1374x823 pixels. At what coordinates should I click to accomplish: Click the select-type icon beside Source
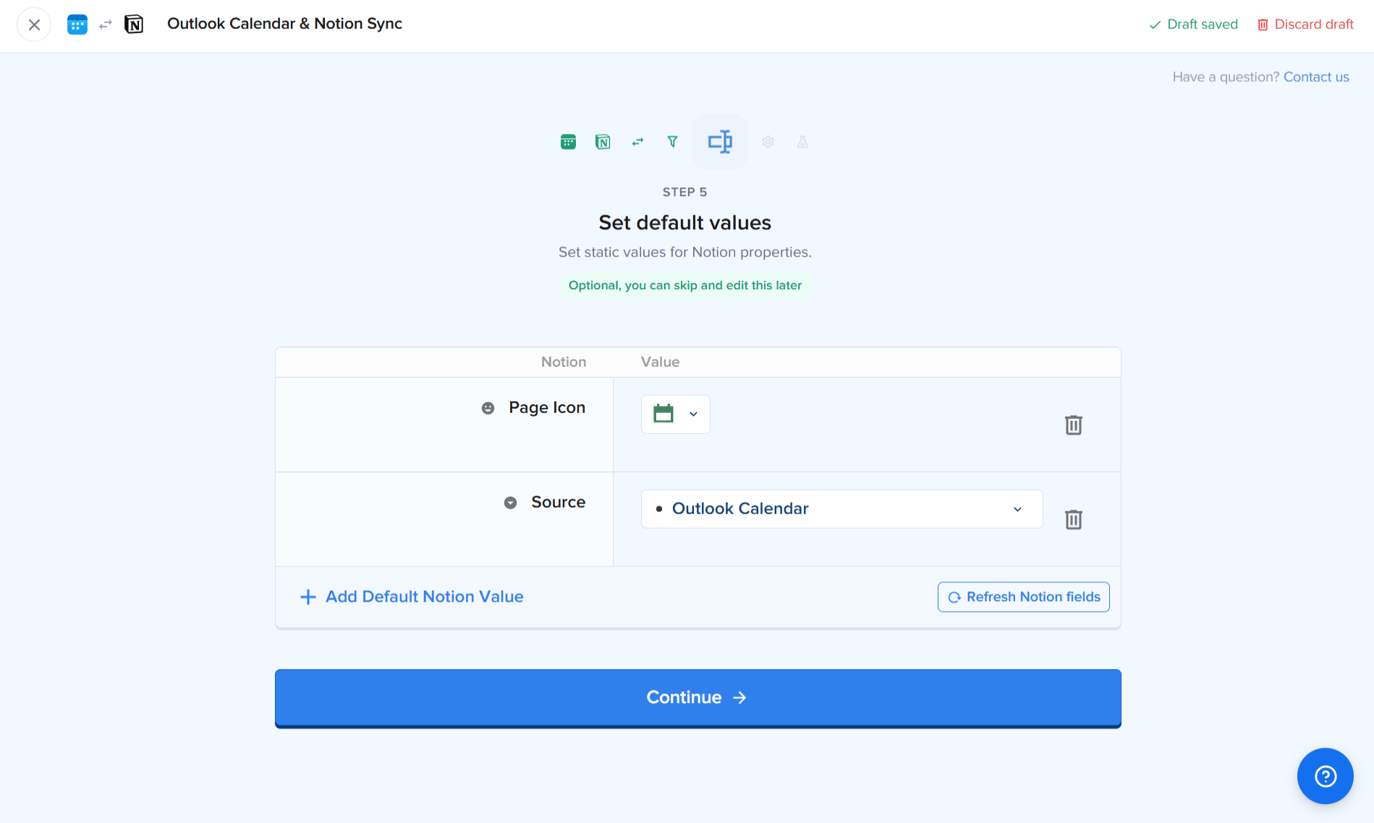click(x=510, y=503)
